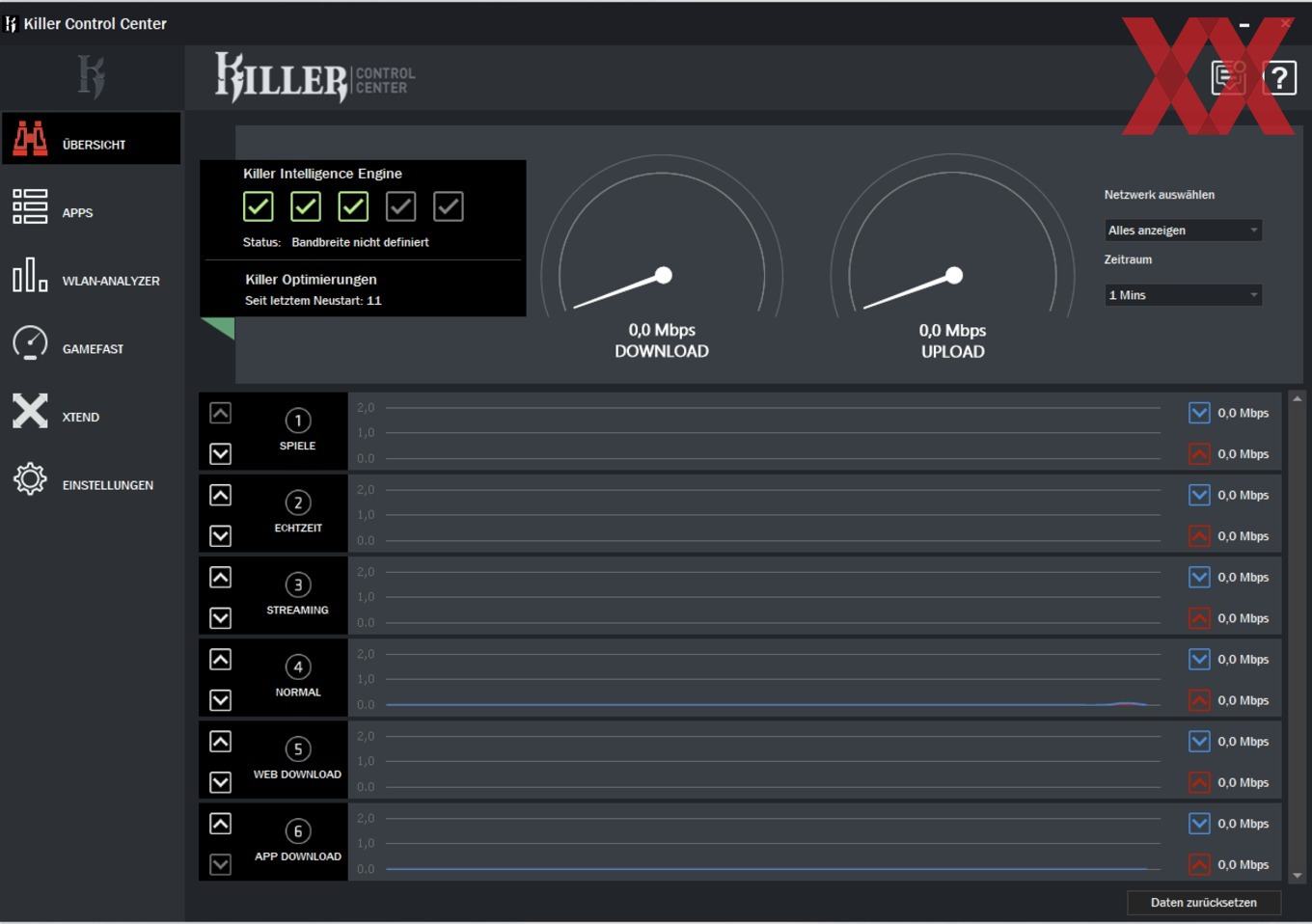Click Streaming blue download arrow icon
Screen dimensions: 1312x924
click(x=1199, y=577)
